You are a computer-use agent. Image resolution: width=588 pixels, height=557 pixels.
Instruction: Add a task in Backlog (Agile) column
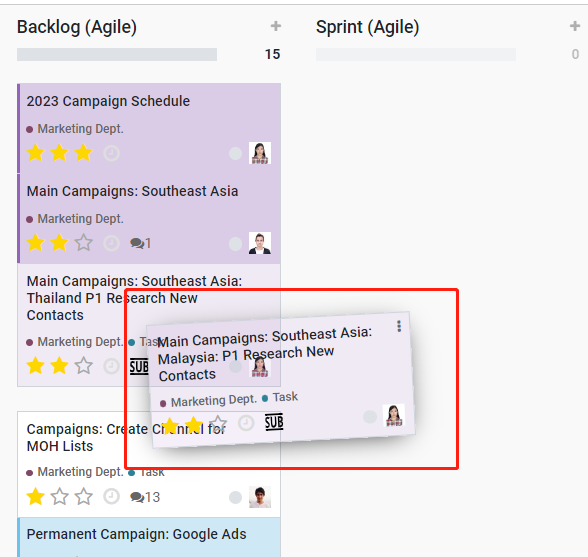[x=276, y=26]
